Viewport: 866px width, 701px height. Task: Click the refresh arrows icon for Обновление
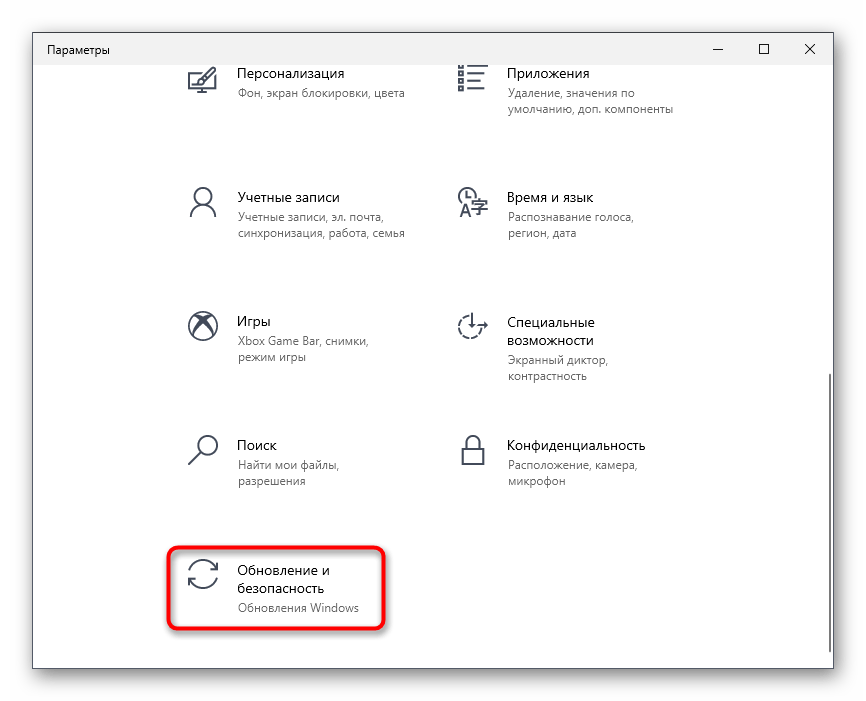click(203, 574)
